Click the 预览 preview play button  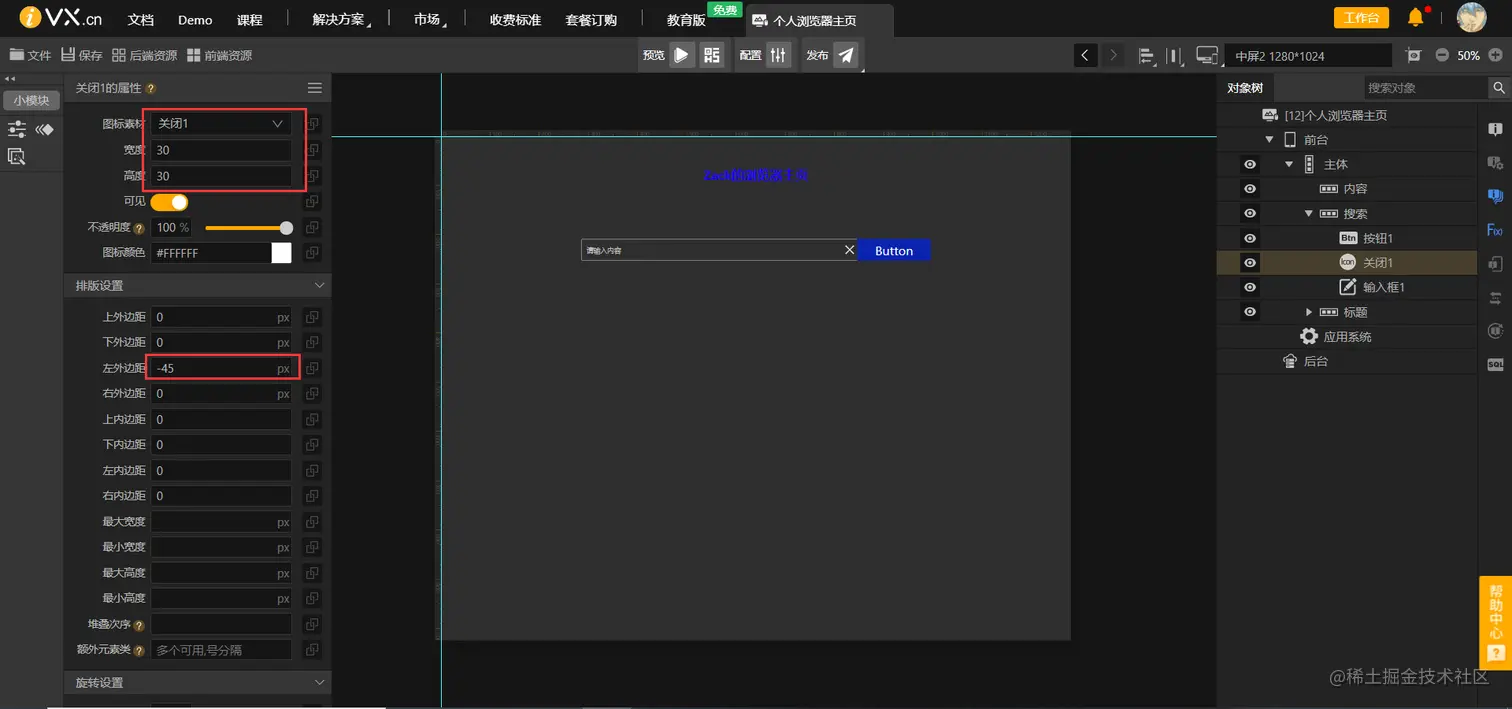coord(681,55)
